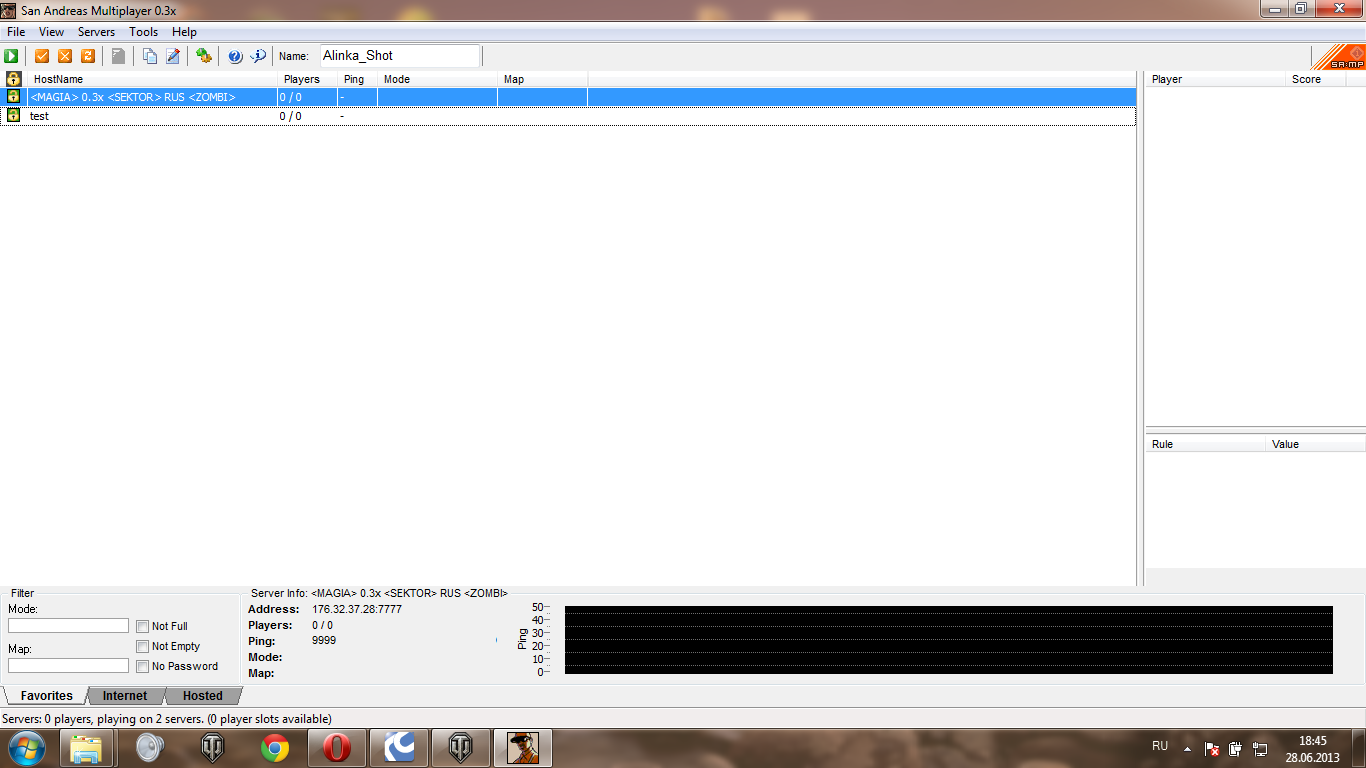Click the ping value 9999
This screenshot has height=768, width=1366.
tap(324, 641)
